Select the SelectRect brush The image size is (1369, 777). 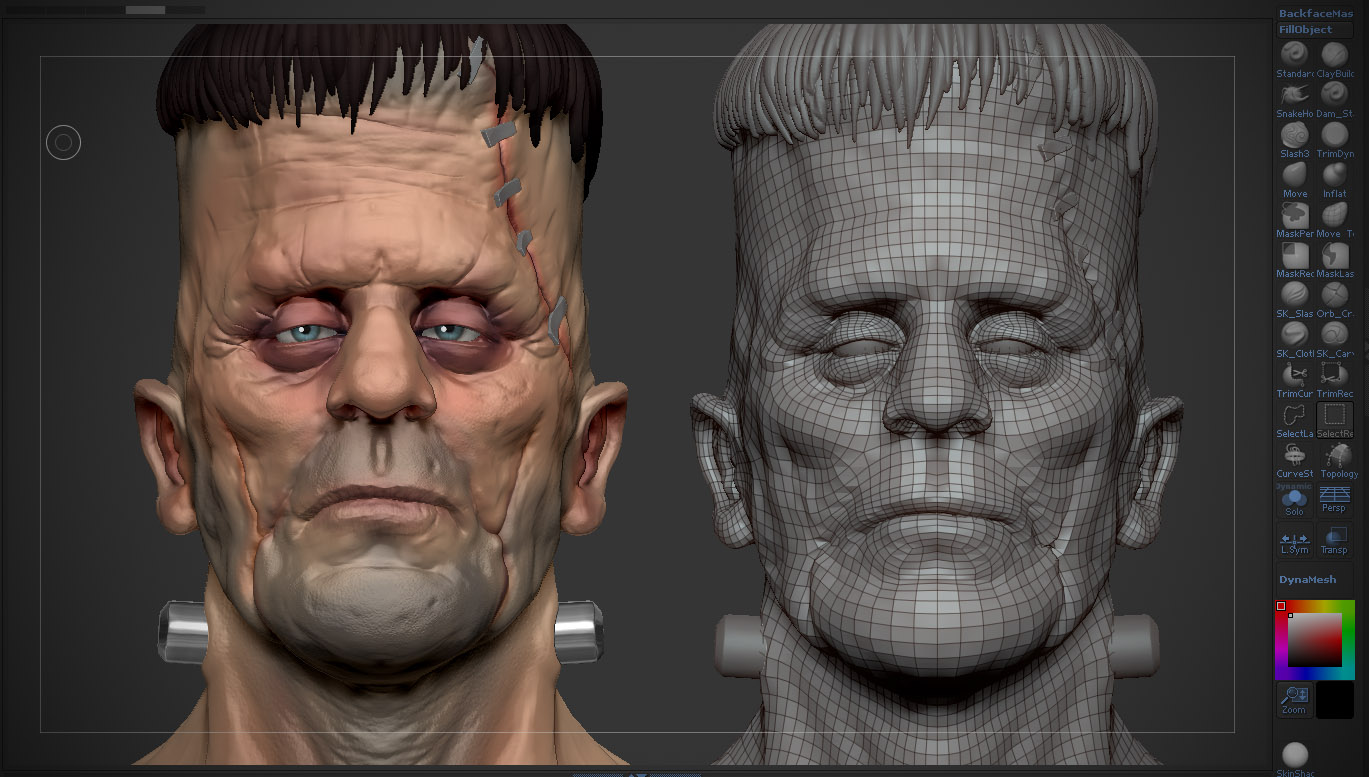[x=1335, y=420]
